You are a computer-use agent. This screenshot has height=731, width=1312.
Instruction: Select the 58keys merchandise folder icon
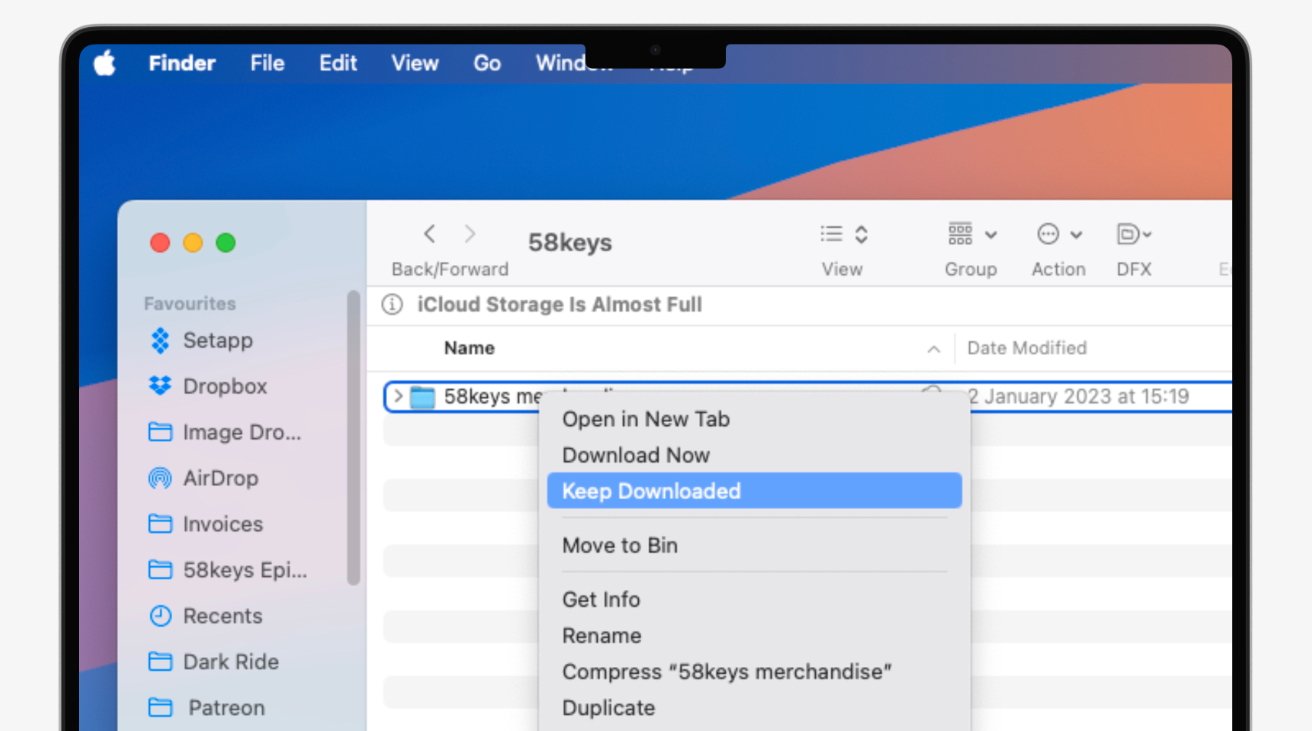coord(423,397)
